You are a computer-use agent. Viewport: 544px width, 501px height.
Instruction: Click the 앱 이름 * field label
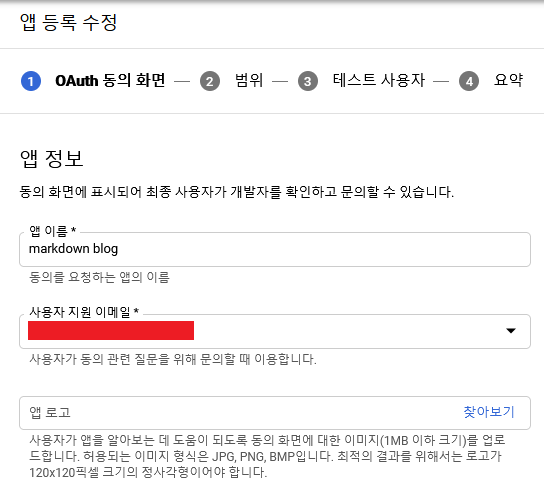pos(53,231)
